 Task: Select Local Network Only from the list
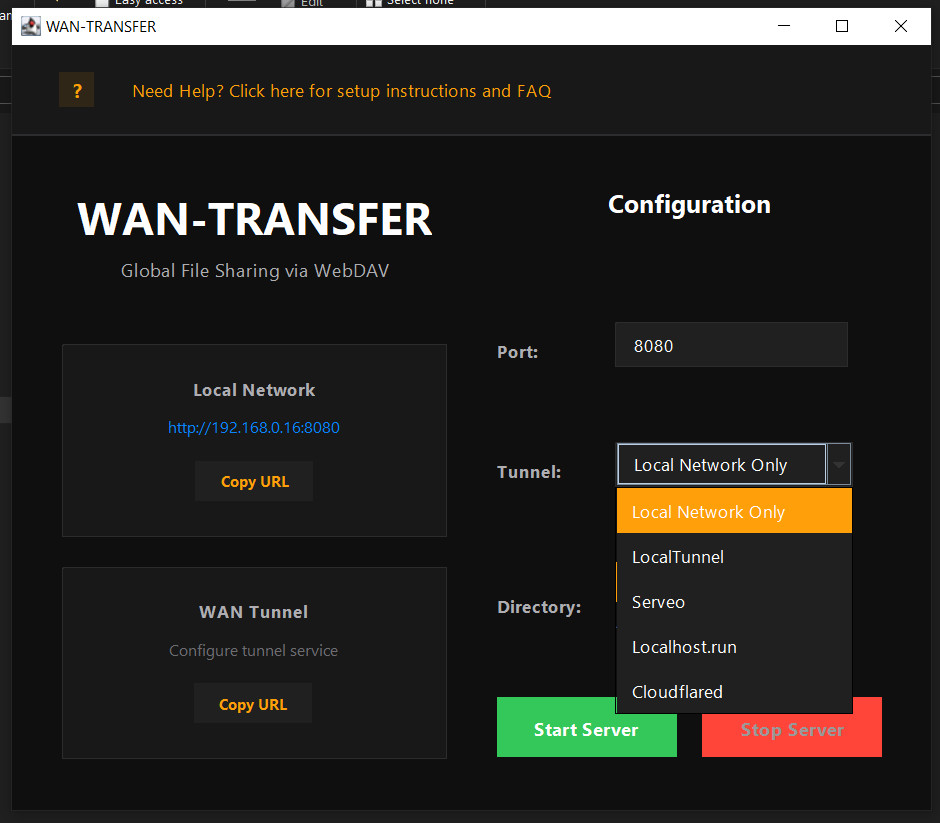(734, 511)
